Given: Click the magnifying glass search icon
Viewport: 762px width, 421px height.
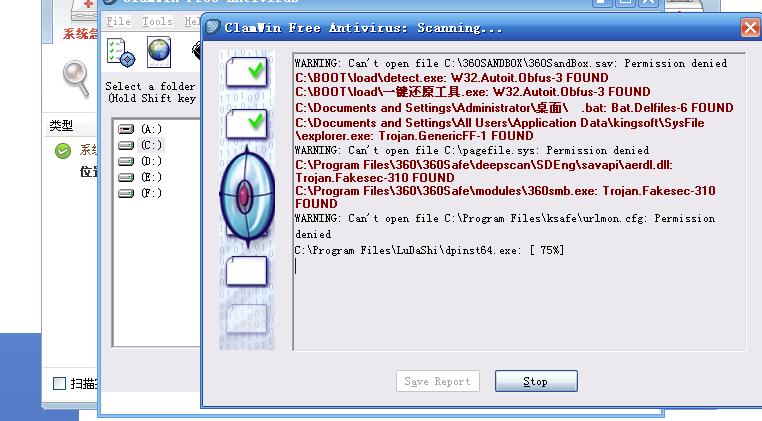Looking at the screenshot, I should tap(76, 78).
